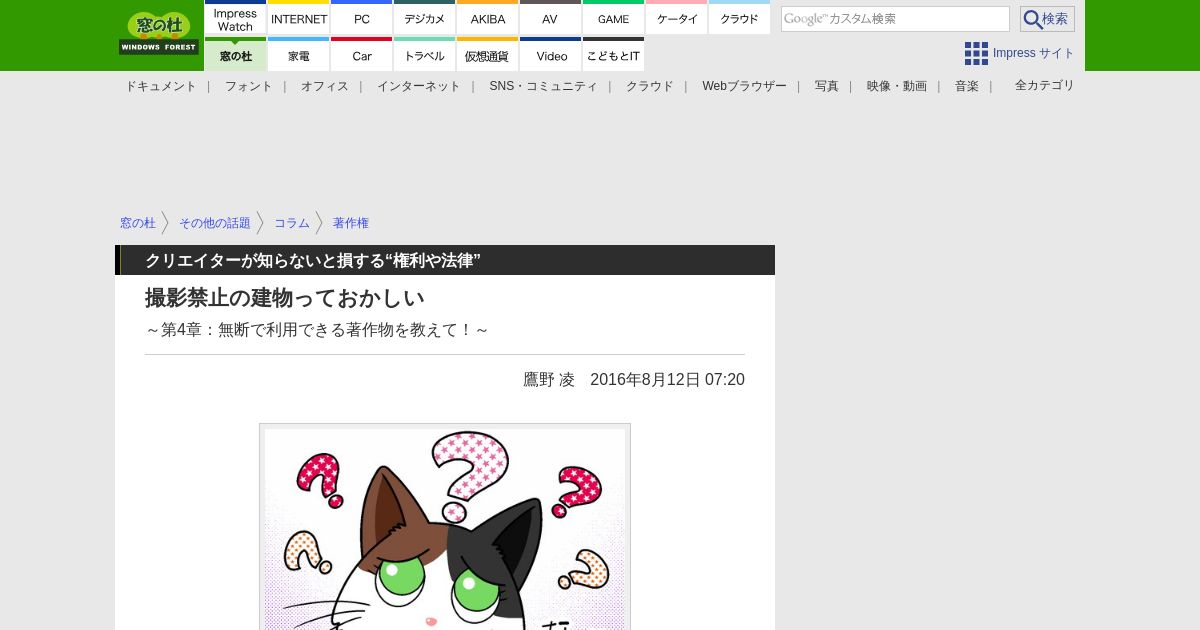This screenshot has width=1200, height=630.
Task: Go to フォント category
Action: 248,86
